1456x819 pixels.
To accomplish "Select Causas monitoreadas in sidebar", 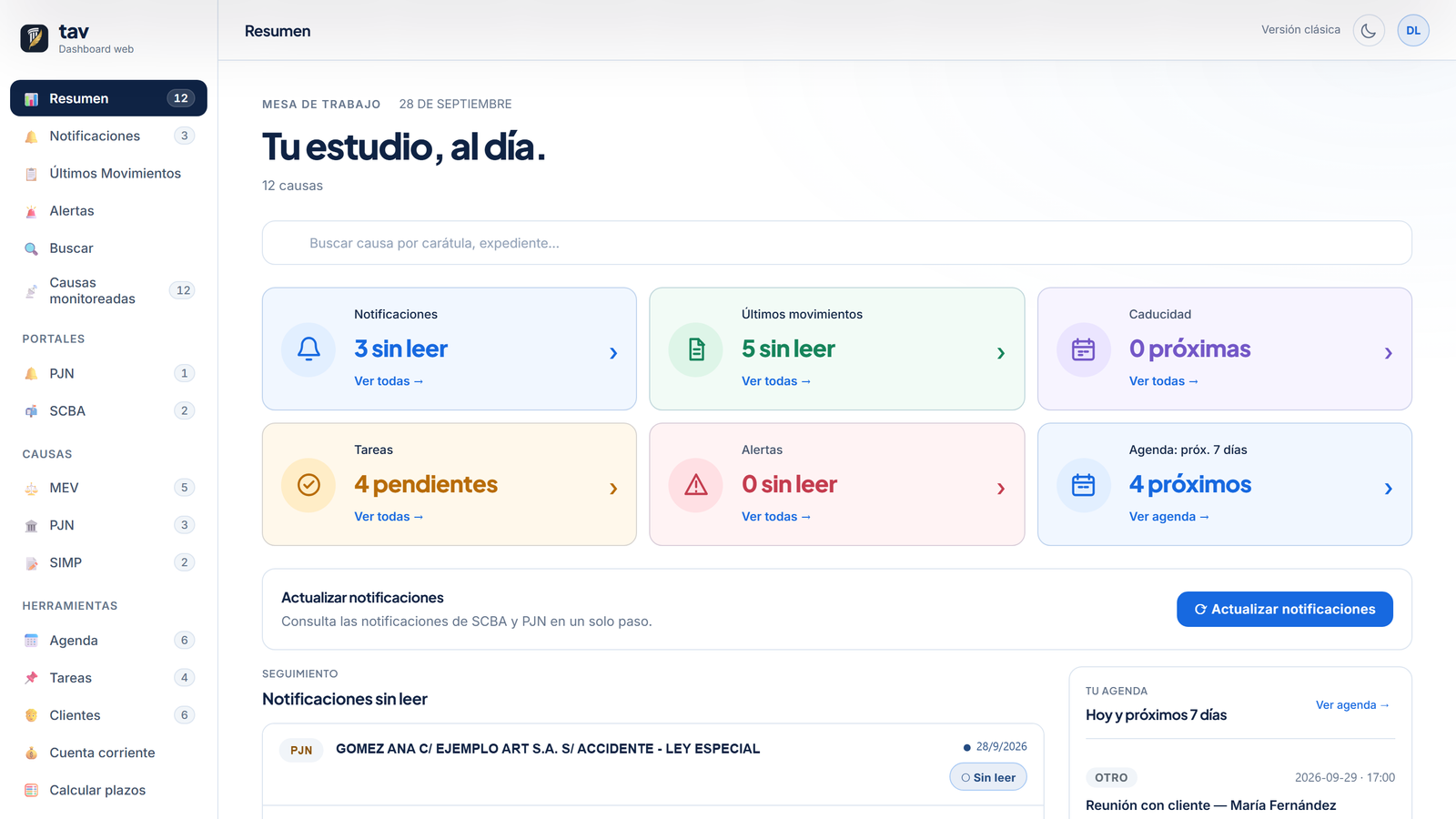I will (x=108, y=290).
